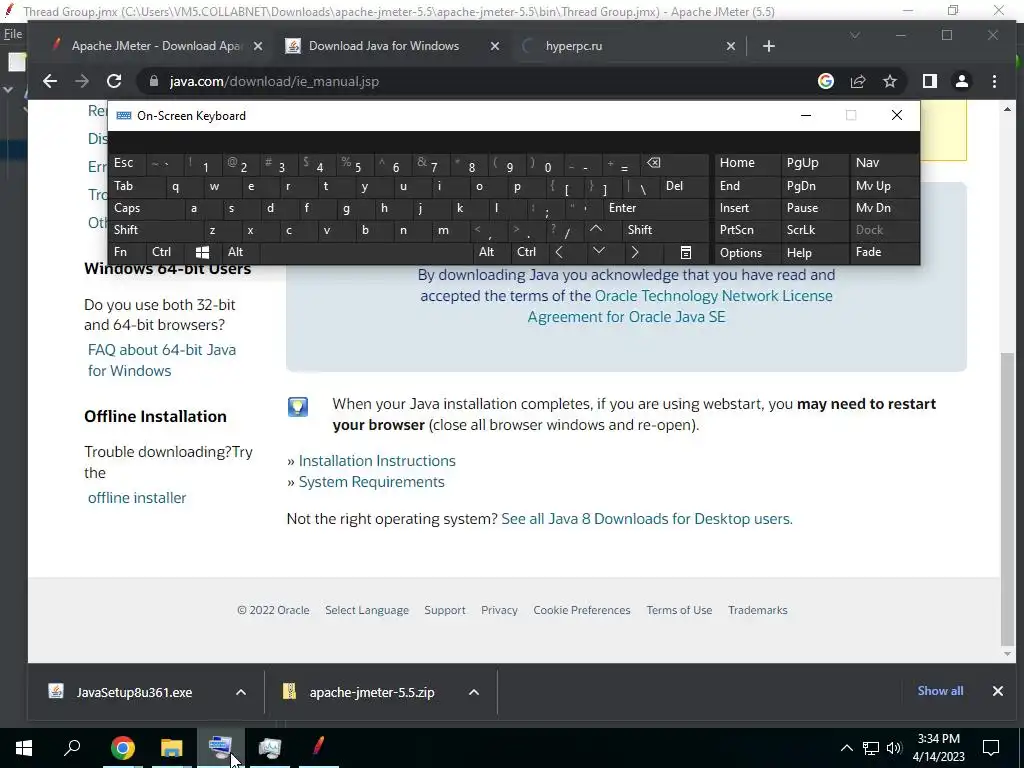Open the JavaSetup8u361.exe downloaded file
Viewport: 1024px width, 768px height.
pyautogui.click(x=134, y=692)
